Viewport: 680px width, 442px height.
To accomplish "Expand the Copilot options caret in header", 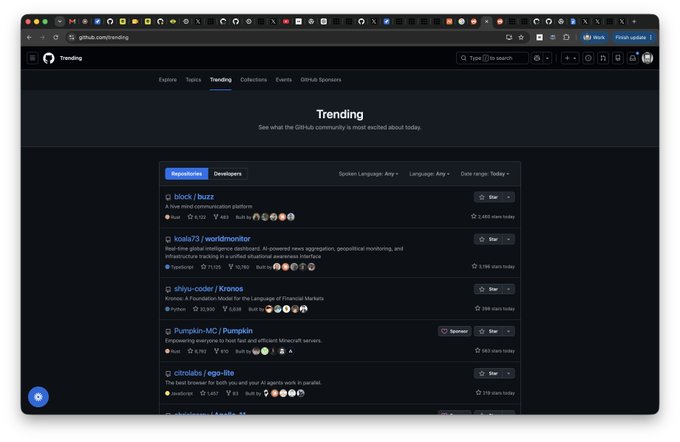I will 547,58.
